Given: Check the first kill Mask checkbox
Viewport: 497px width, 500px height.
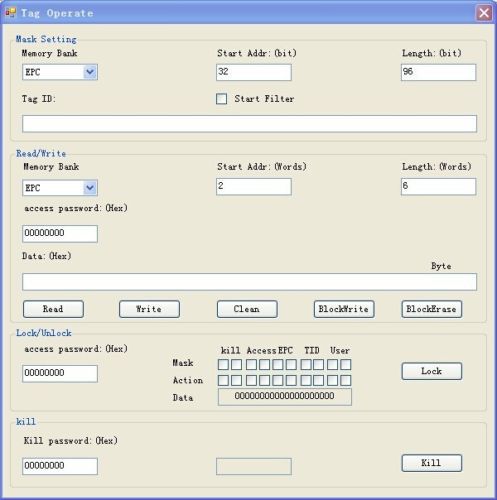Looking at the screenshot, I should point(223,364).
